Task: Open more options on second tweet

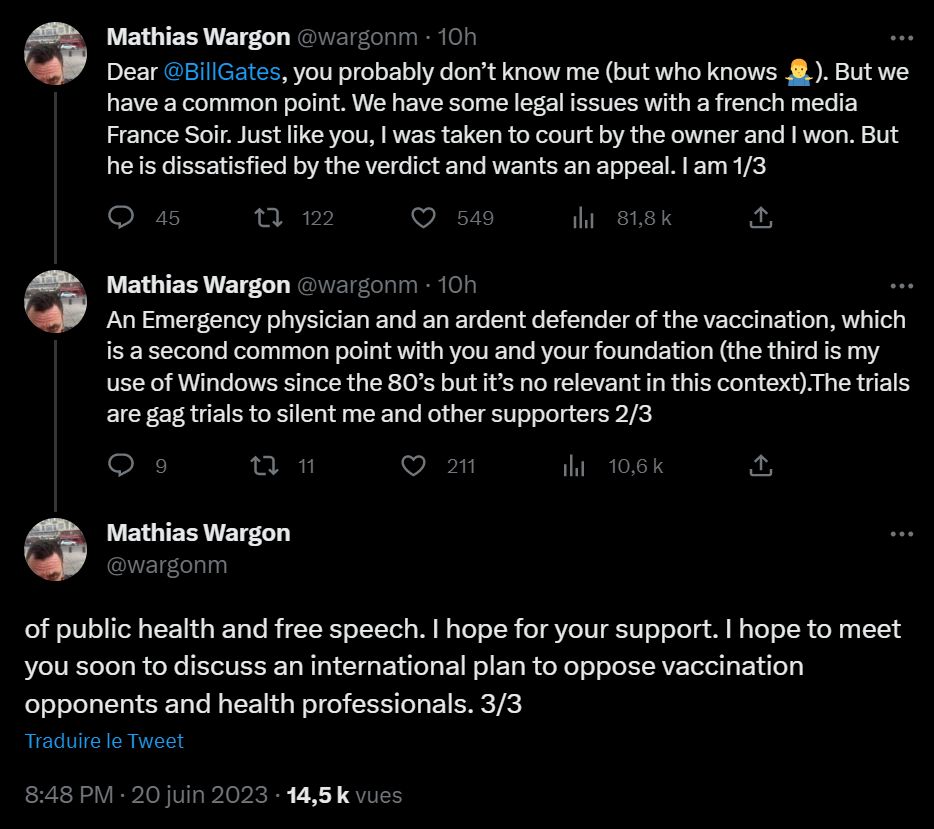Action: (902, 286)
